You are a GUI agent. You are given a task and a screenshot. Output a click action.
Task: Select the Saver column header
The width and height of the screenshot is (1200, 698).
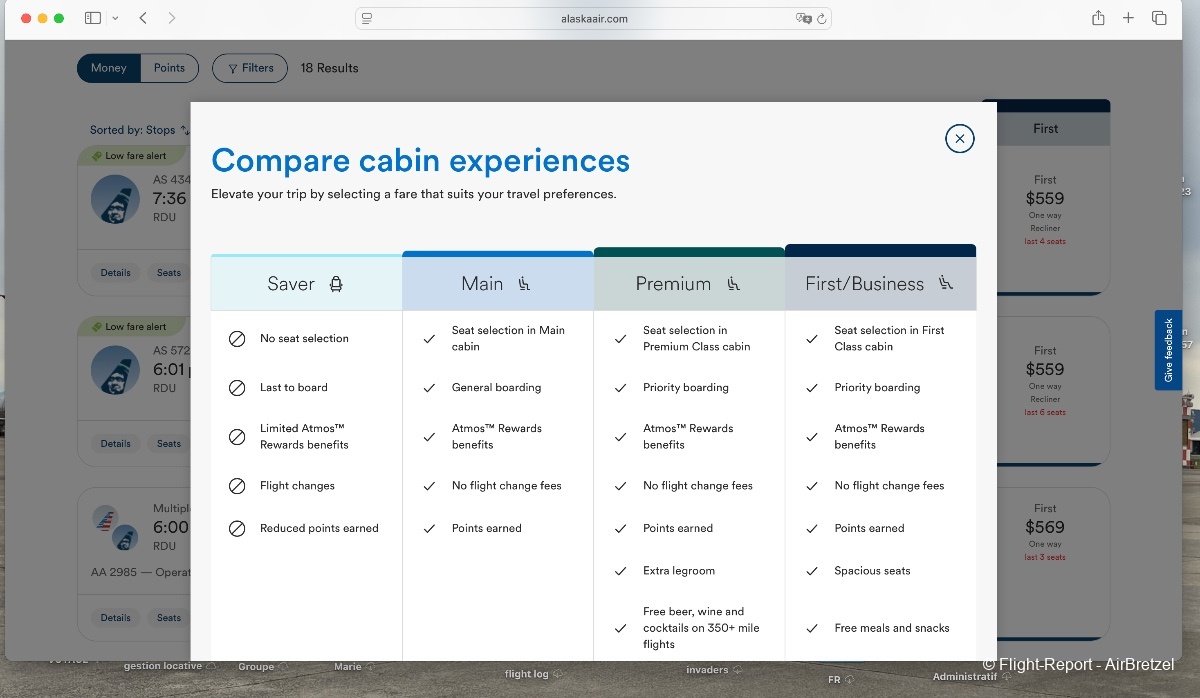[x=306, y=284]
